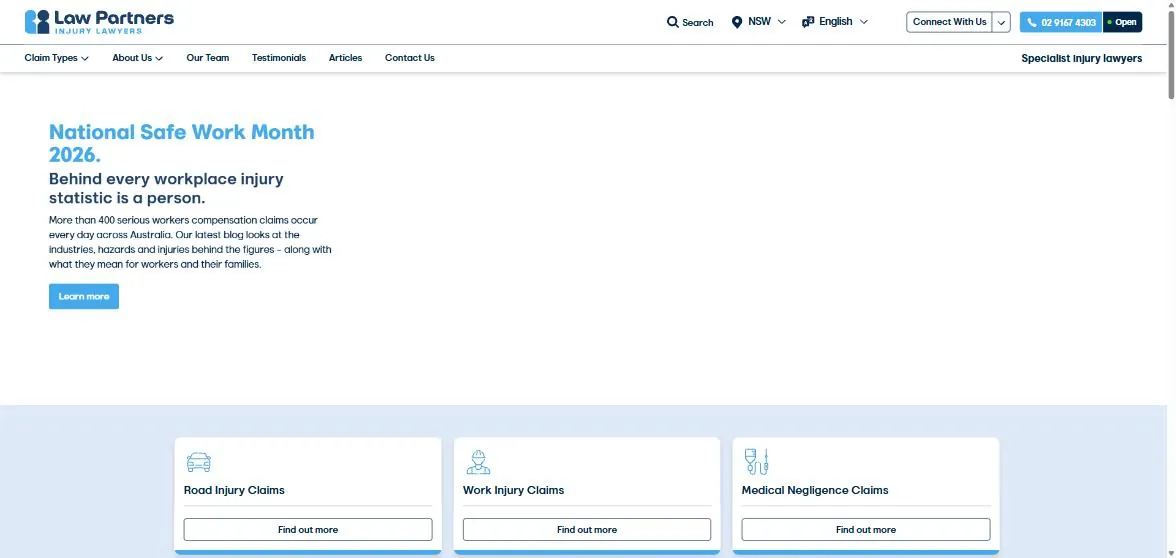The width and height of the screenshot is (1176, 558).
Task: Open Contact Us in navigation
Action: (x=410, y=58)
